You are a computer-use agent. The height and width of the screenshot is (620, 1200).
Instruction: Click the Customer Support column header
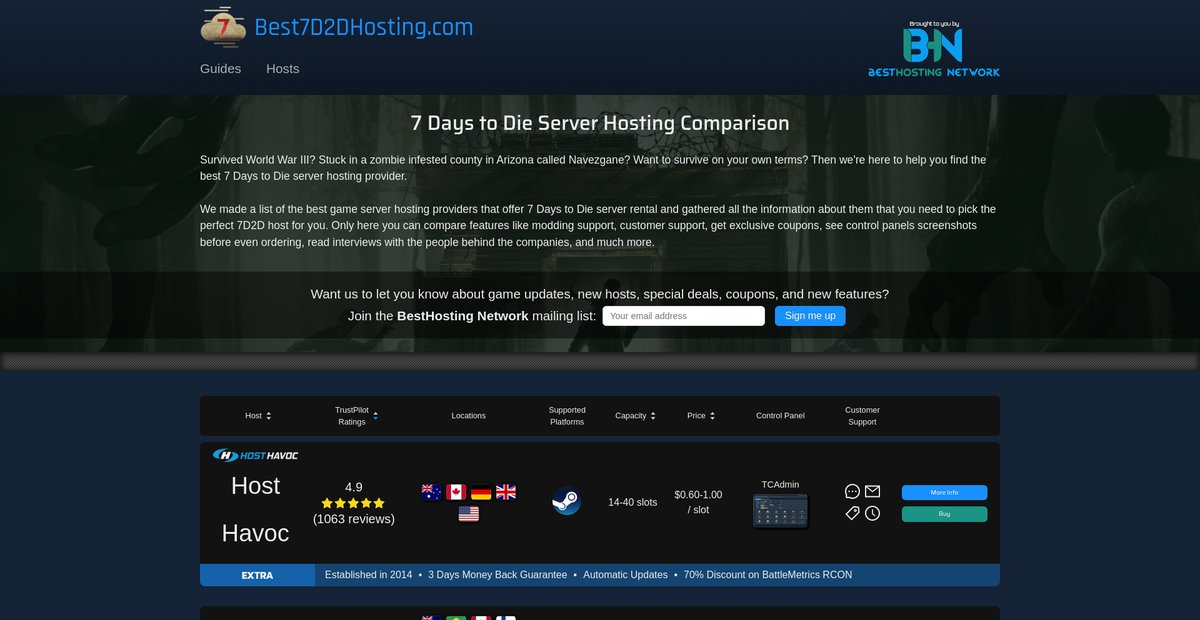862,416
